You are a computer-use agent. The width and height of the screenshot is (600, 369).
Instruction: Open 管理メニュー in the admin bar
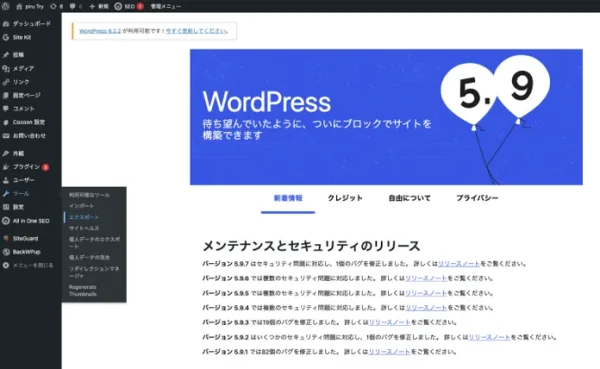(x=165, y=7)
